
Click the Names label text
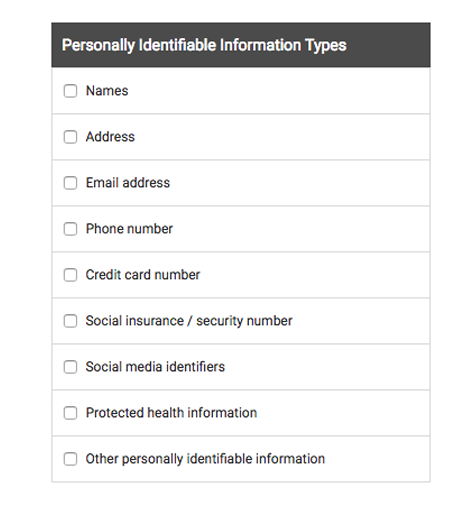tap(107, 91)
